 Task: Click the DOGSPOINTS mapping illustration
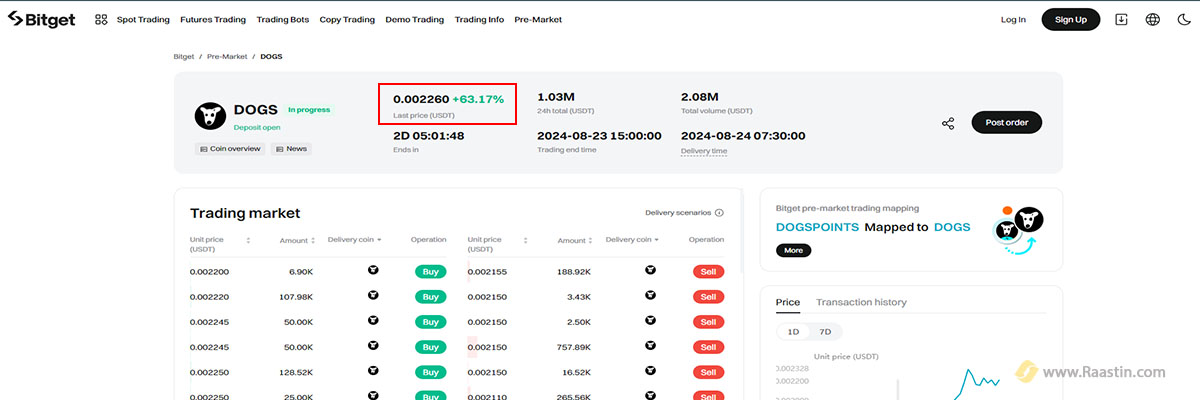point(1019,233)
